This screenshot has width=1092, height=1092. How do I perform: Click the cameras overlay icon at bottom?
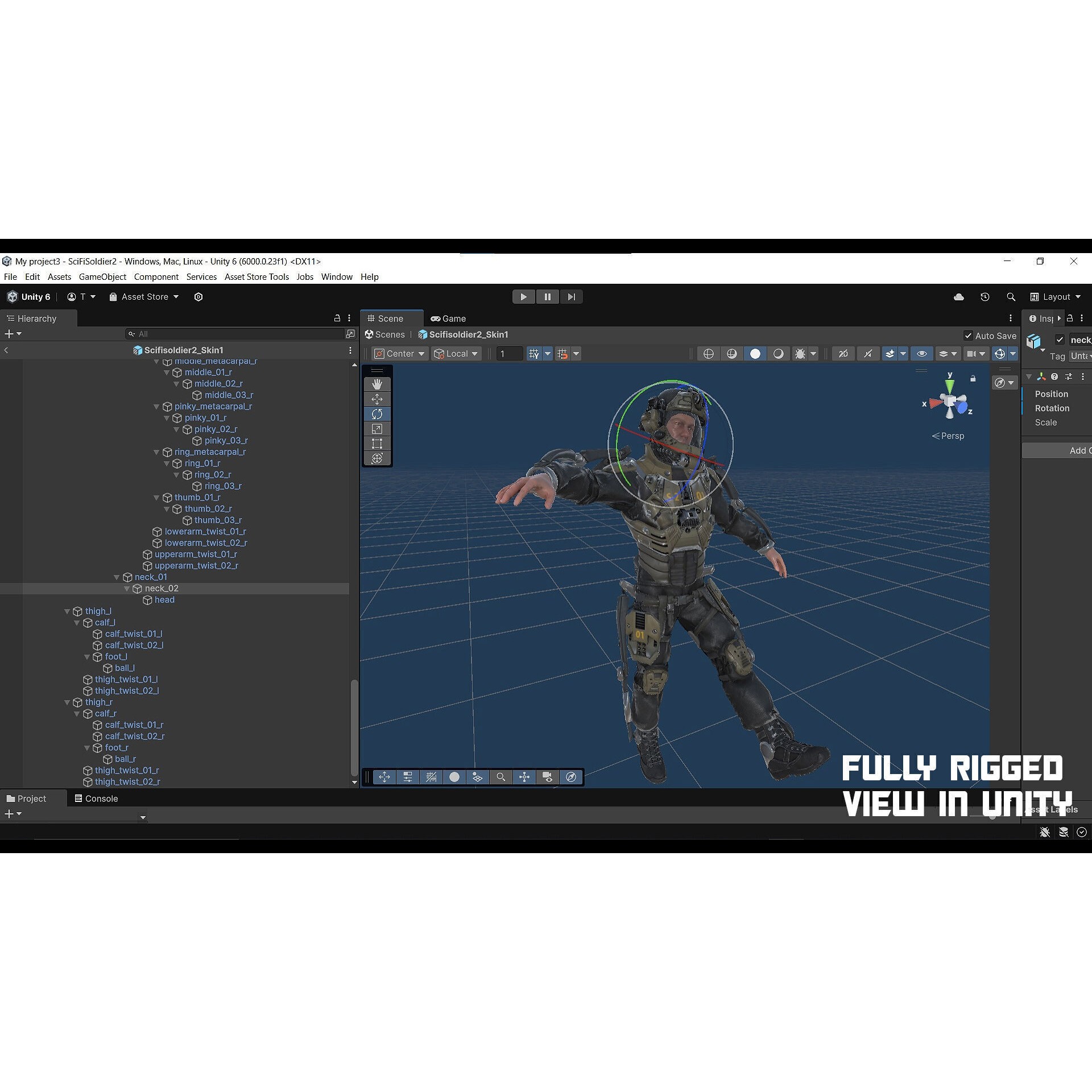pos(547,777)
